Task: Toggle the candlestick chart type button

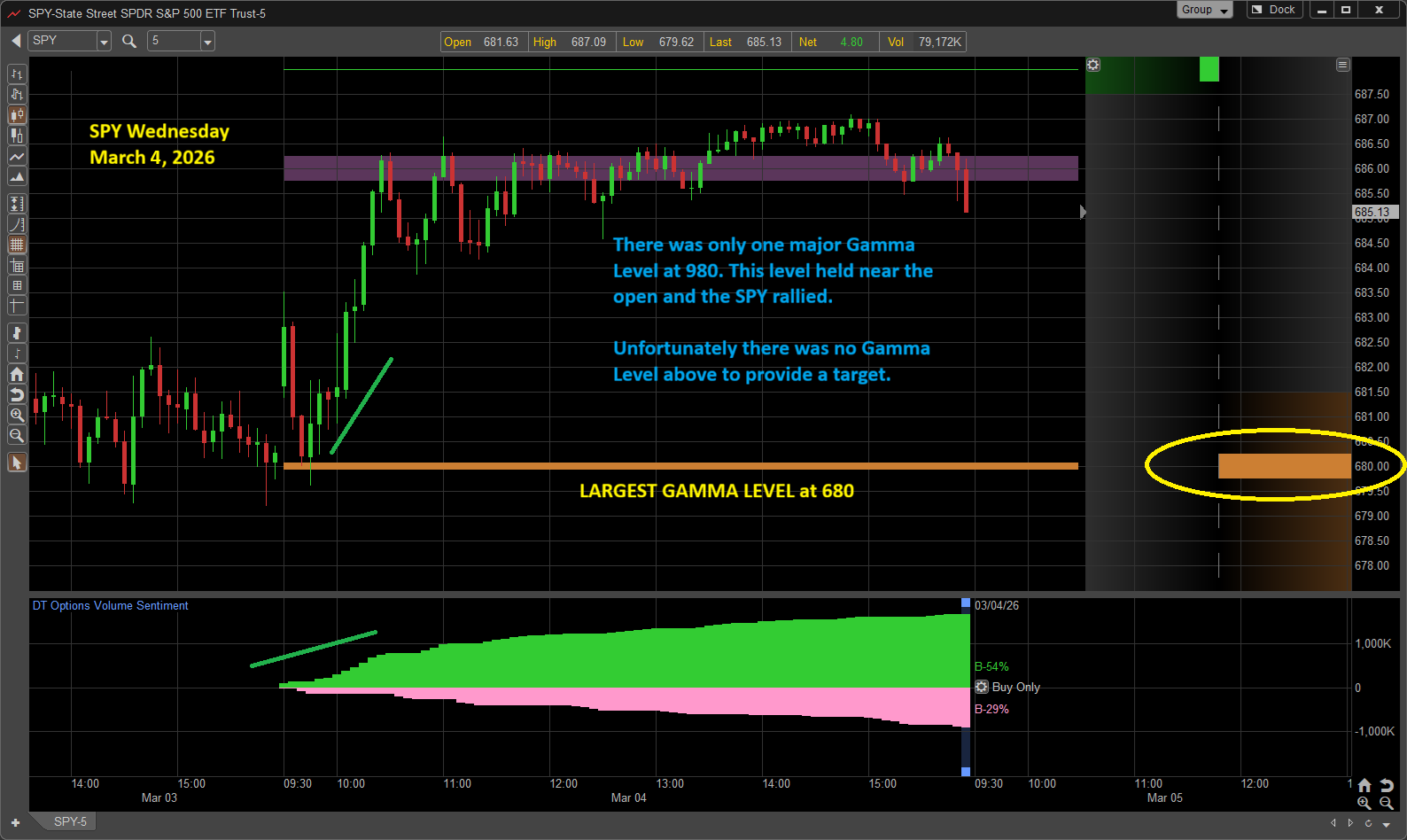Action: (17, 115)
